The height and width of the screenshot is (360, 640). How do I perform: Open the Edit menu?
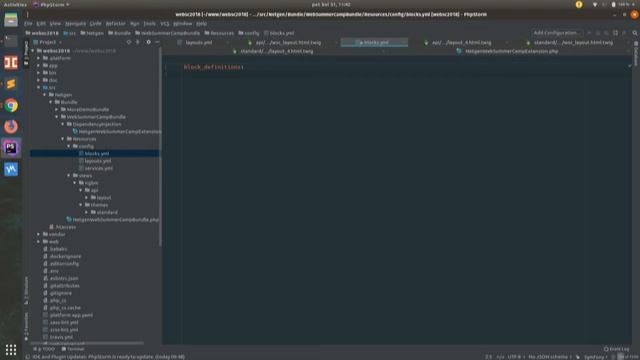coord(41,24)
